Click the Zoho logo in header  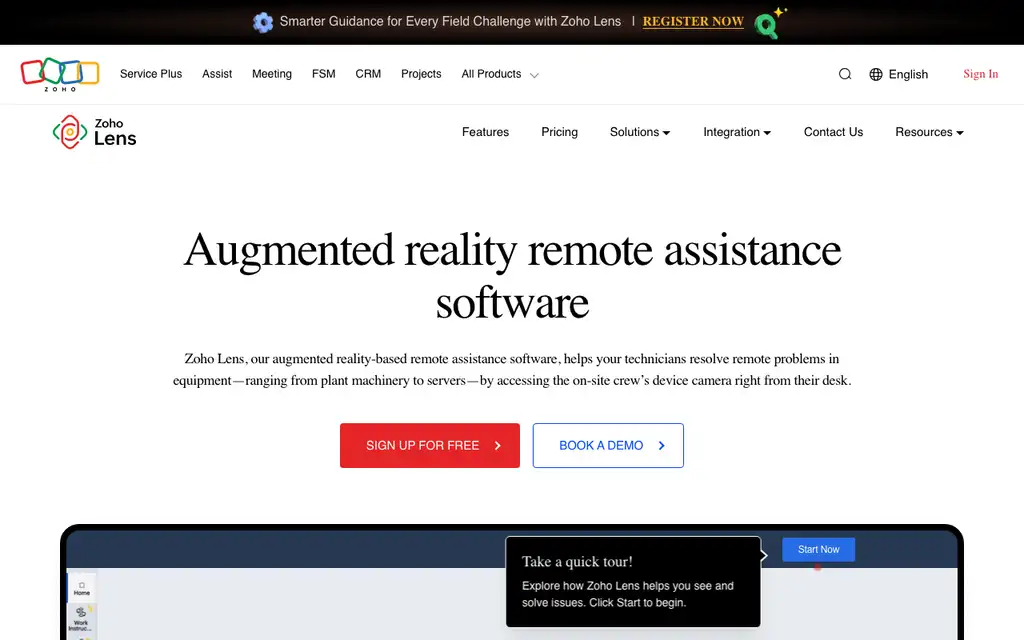pyautogui.click(x=60, y=74)
